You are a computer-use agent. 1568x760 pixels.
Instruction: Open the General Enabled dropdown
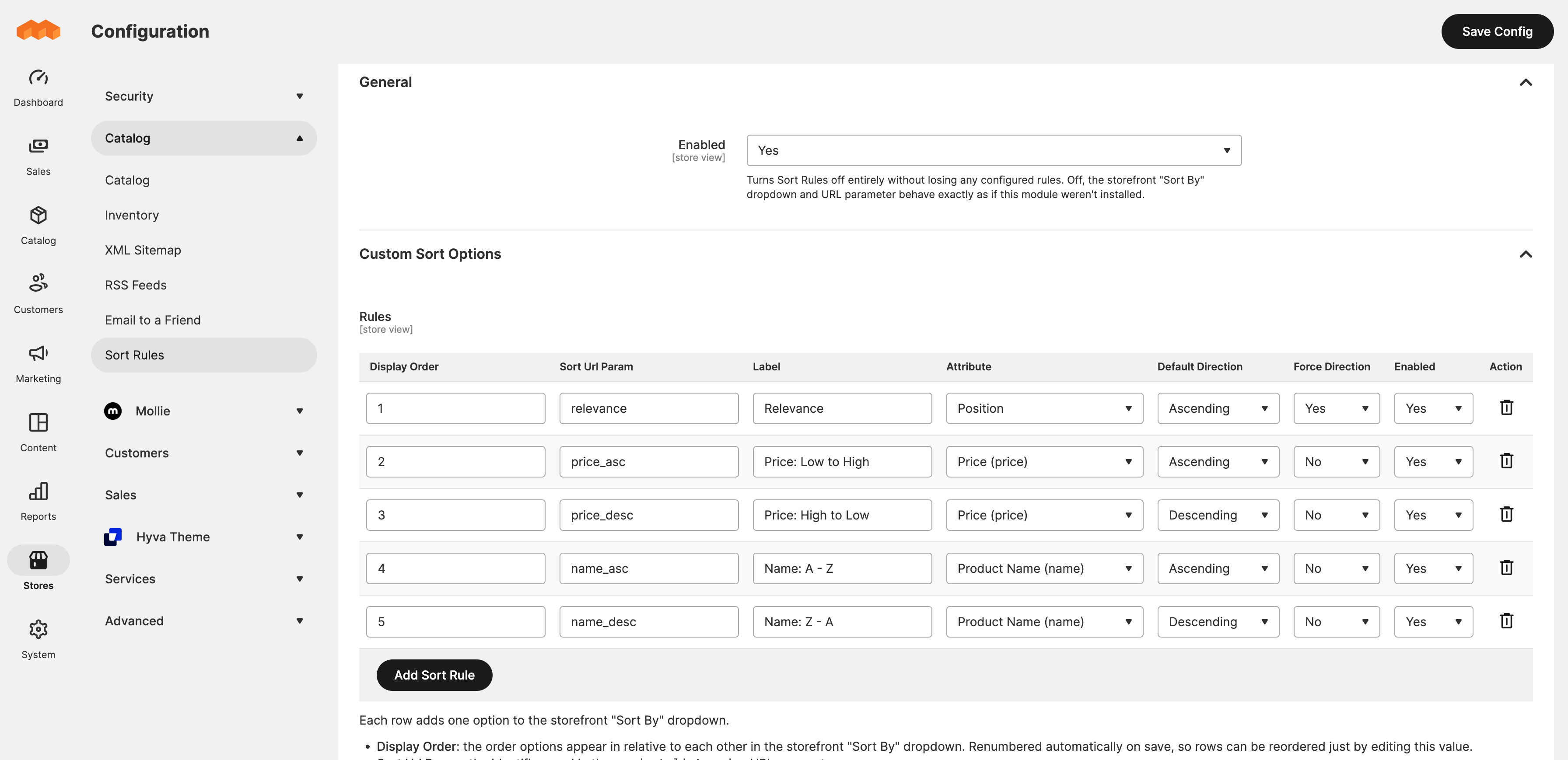[x=994, y=150]
